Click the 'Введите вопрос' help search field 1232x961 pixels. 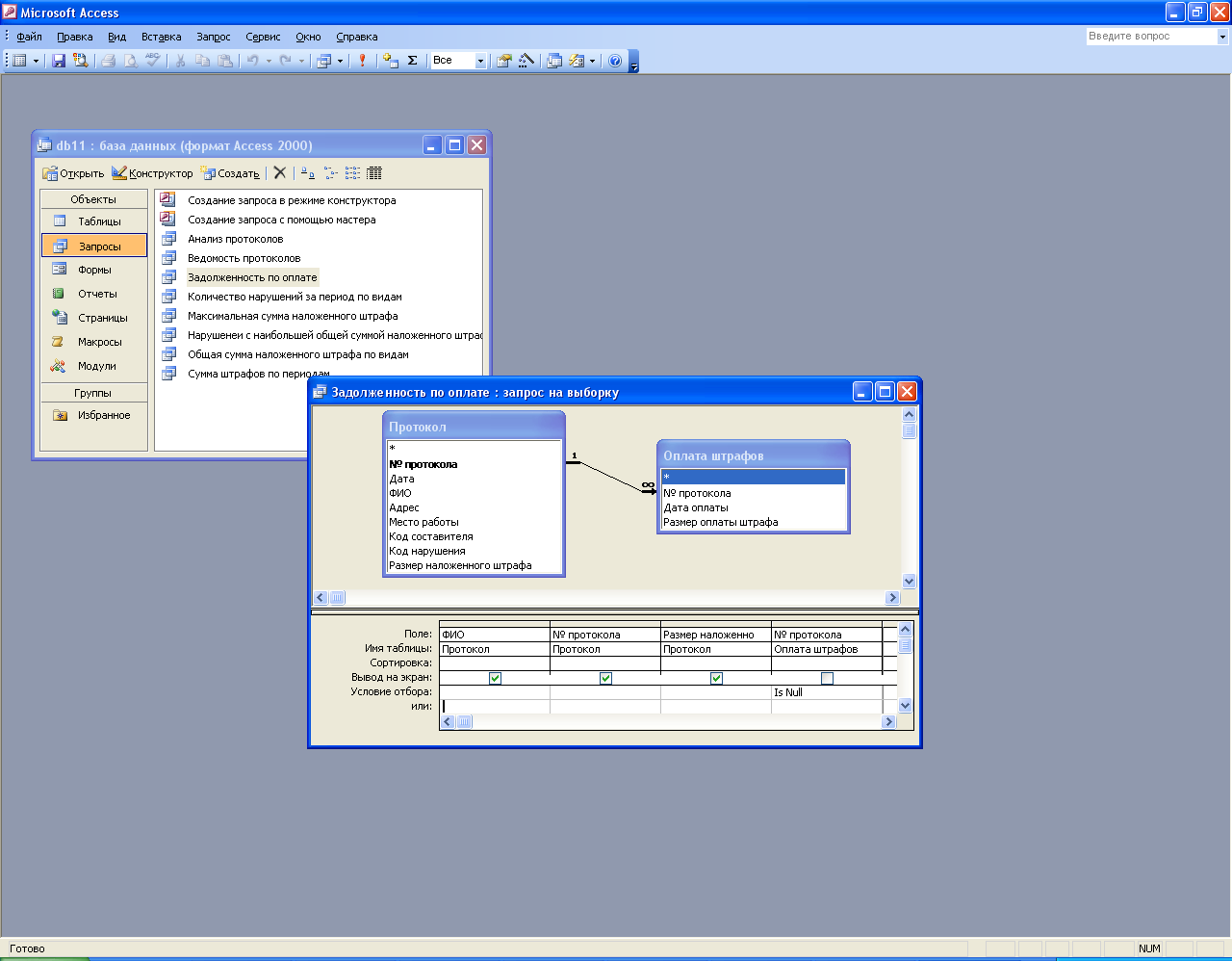click(x=1151, y=37)
